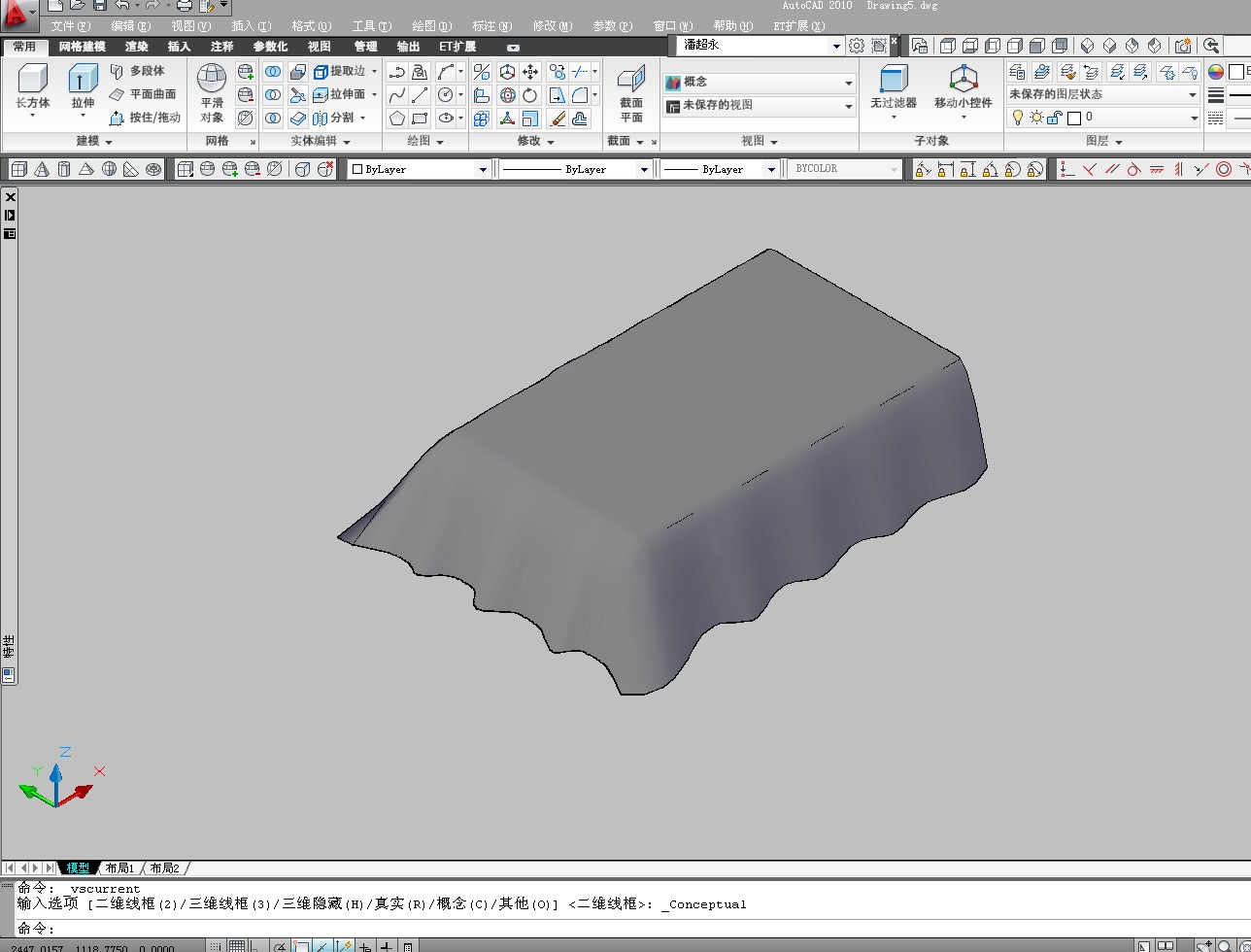The image size is (1251, 952).
Task: Switch to the 布局1 layout tab
Action: point(119,868)
